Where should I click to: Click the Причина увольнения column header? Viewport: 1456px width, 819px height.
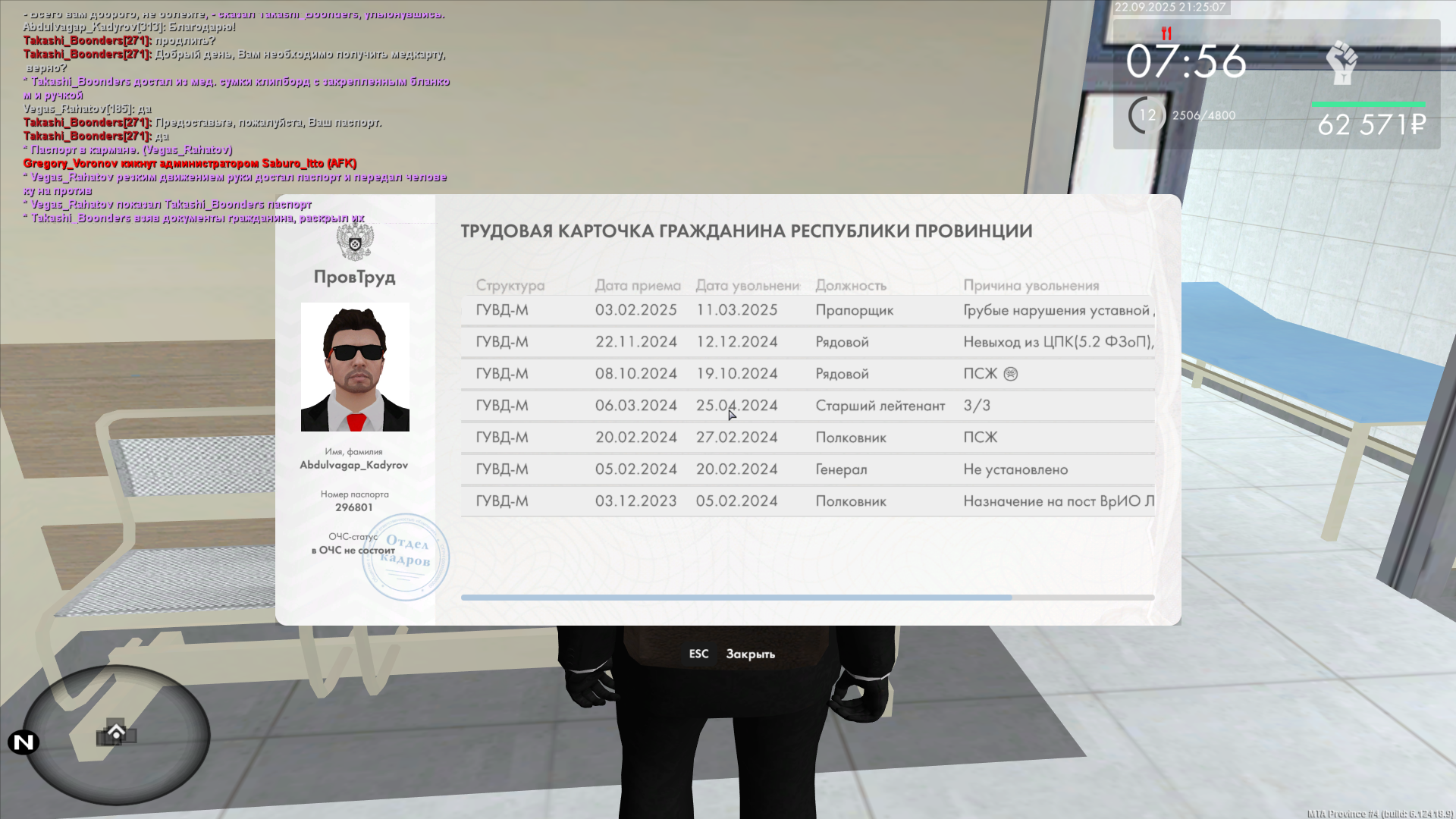click(1031, 286)
